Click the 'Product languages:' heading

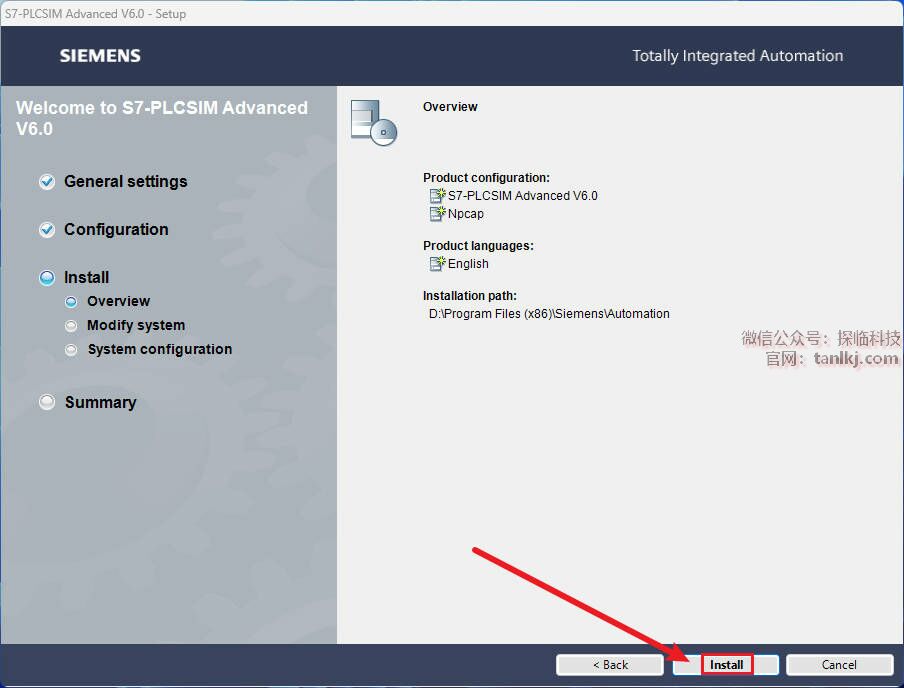(x=479, y=246)
